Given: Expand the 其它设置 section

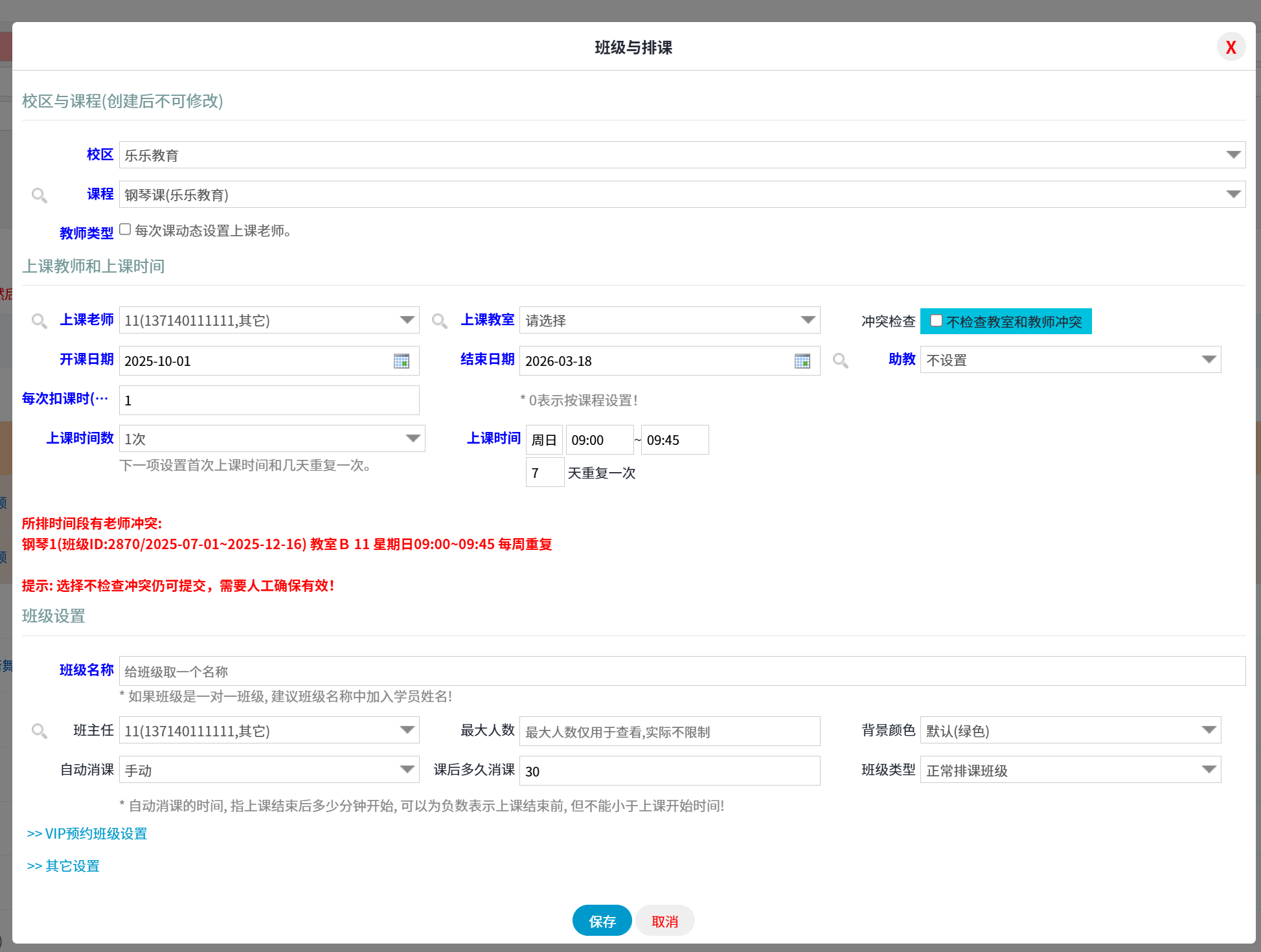Looking at the screenshot, I should click(x=63, y=866).
